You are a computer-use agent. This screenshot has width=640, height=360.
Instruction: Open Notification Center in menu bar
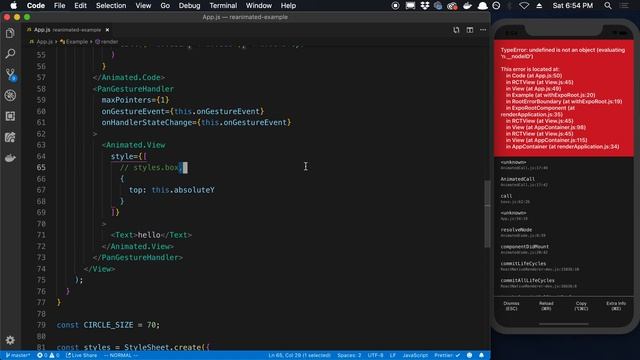(624, 6)
